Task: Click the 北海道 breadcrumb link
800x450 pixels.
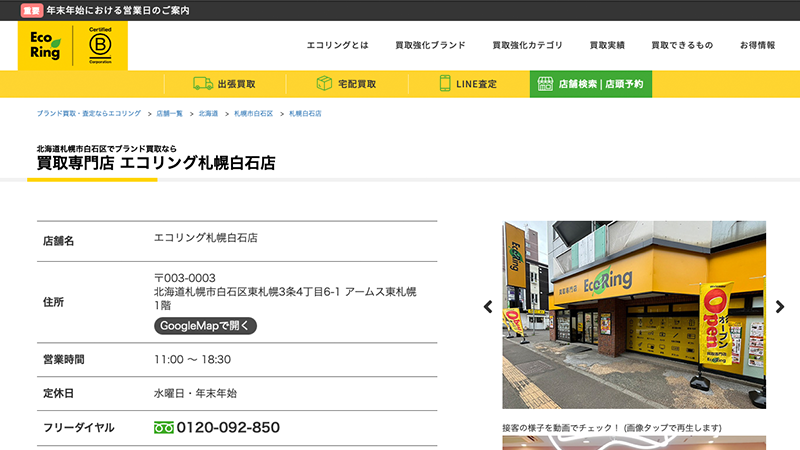Action: click(x=208, y=114)
